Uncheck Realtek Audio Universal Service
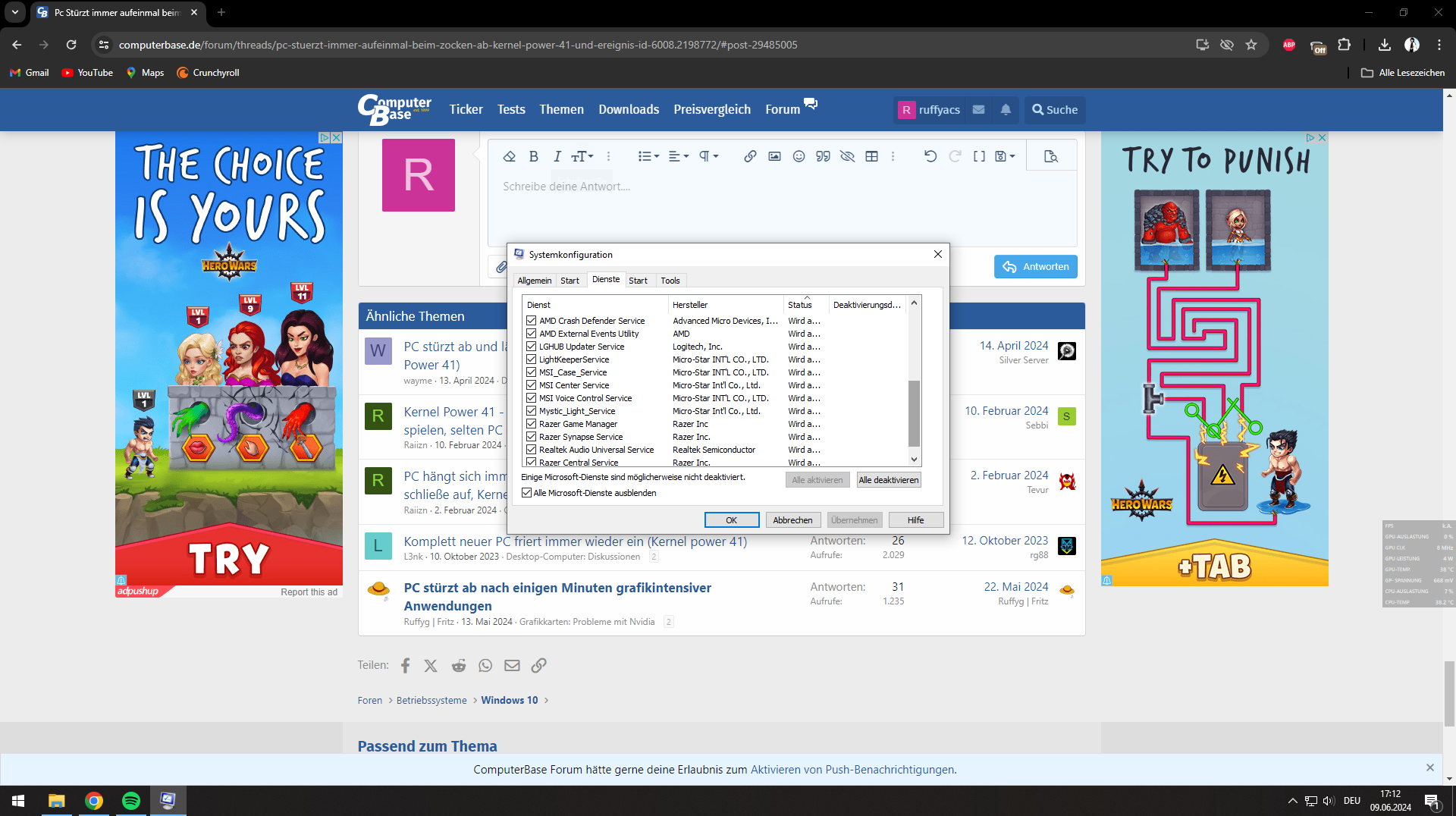Viewport: 1456px width, 816px height. click(532, 450)
